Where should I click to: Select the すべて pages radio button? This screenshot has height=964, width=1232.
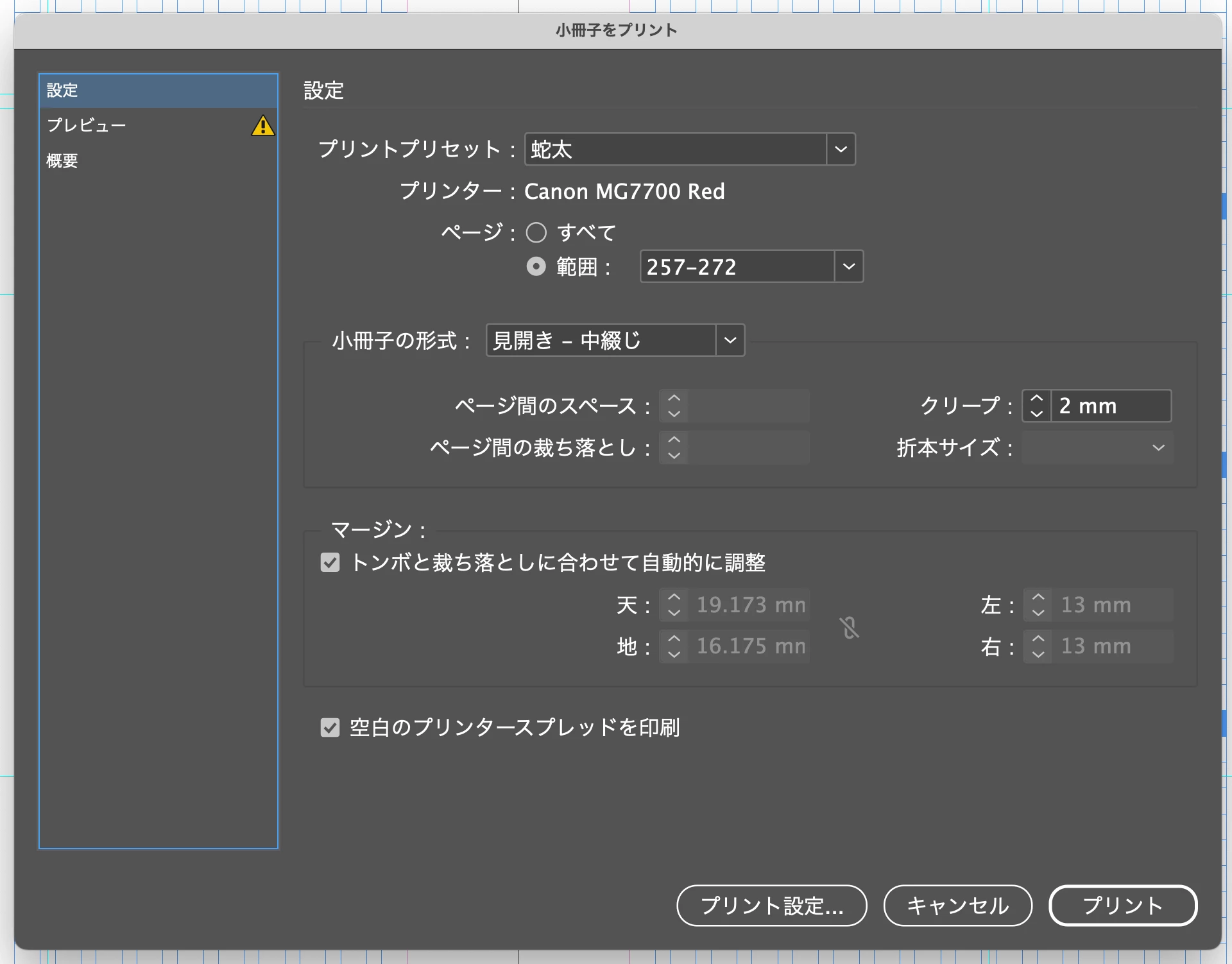[536, 232]
